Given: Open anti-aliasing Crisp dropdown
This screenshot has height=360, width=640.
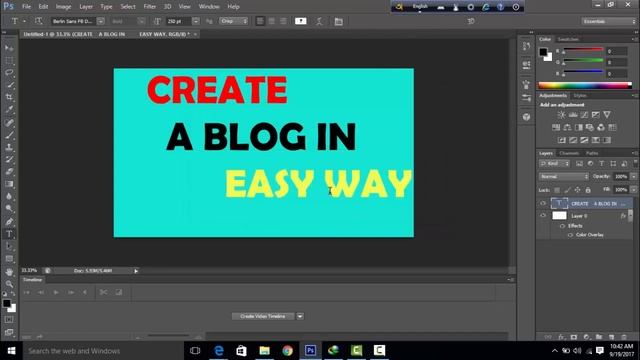Looking at the screenshot, I should [x=233, y=21].
